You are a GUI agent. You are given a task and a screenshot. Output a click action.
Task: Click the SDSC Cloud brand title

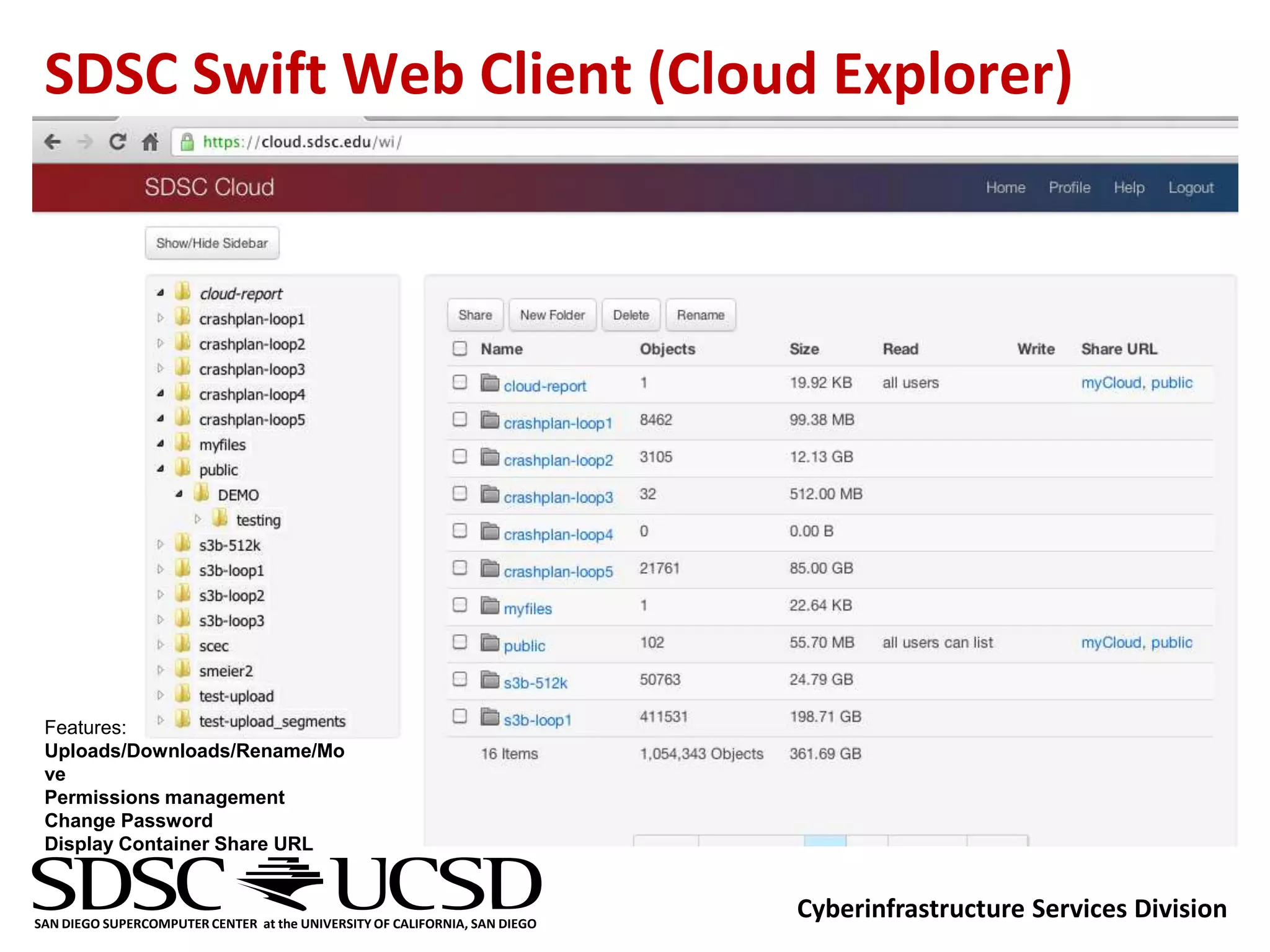point(209,187)
